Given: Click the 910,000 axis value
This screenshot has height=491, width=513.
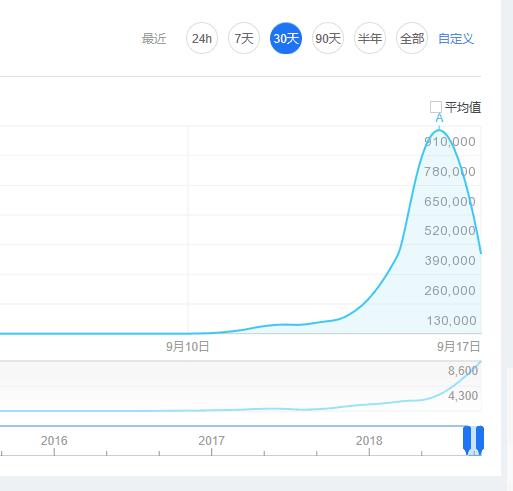Looking at the screenshot, I should click(450, 142).
